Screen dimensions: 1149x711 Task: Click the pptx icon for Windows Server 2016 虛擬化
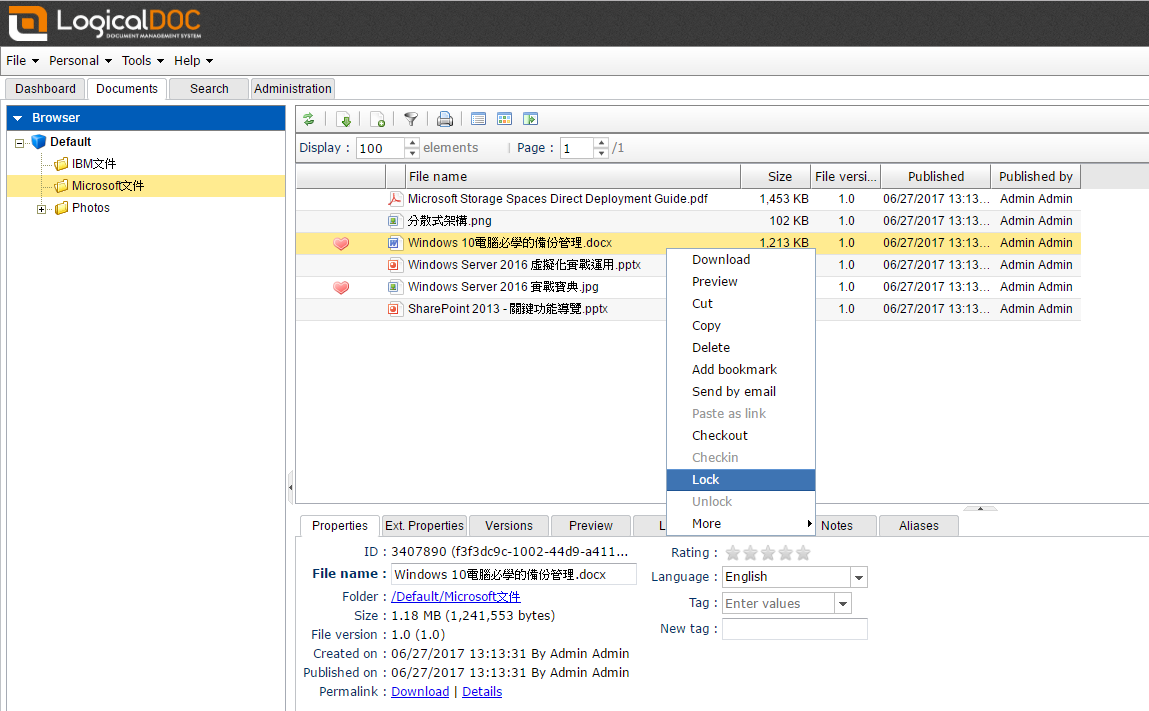395,265
